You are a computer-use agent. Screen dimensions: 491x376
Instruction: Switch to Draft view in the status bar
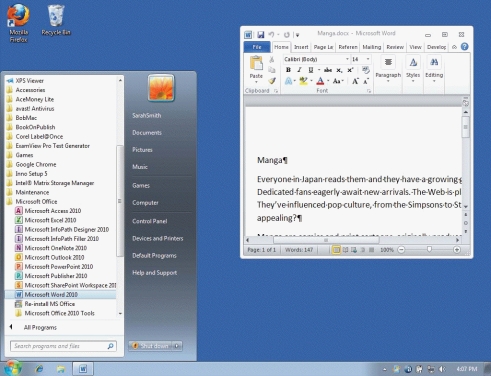pos(371,250)
